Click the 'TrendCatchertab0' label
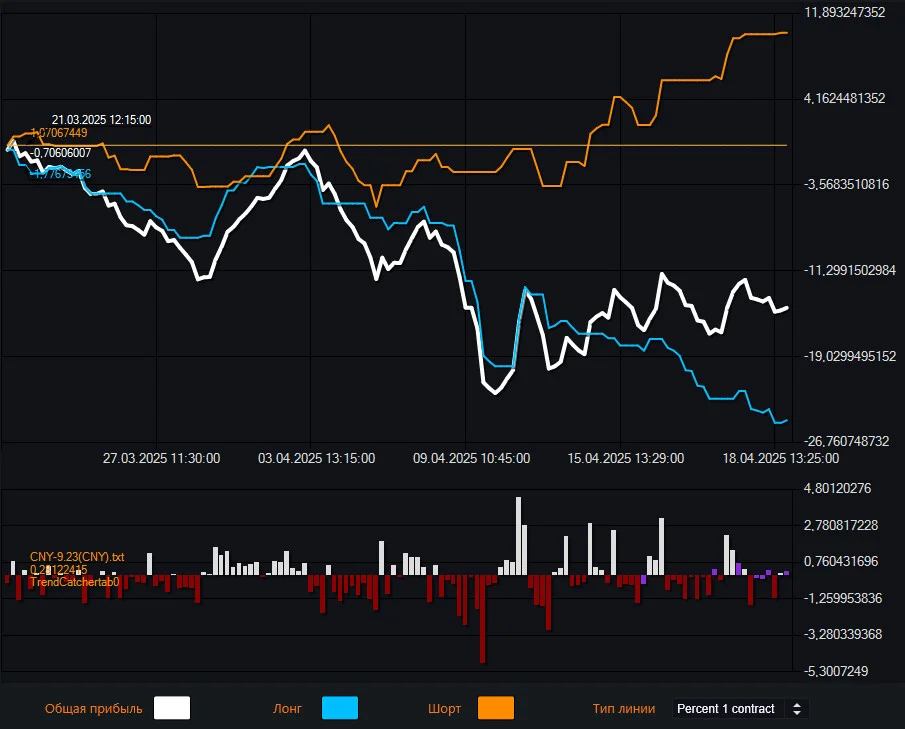This screenshot has width=905, height=729. [x=74, y=582]
